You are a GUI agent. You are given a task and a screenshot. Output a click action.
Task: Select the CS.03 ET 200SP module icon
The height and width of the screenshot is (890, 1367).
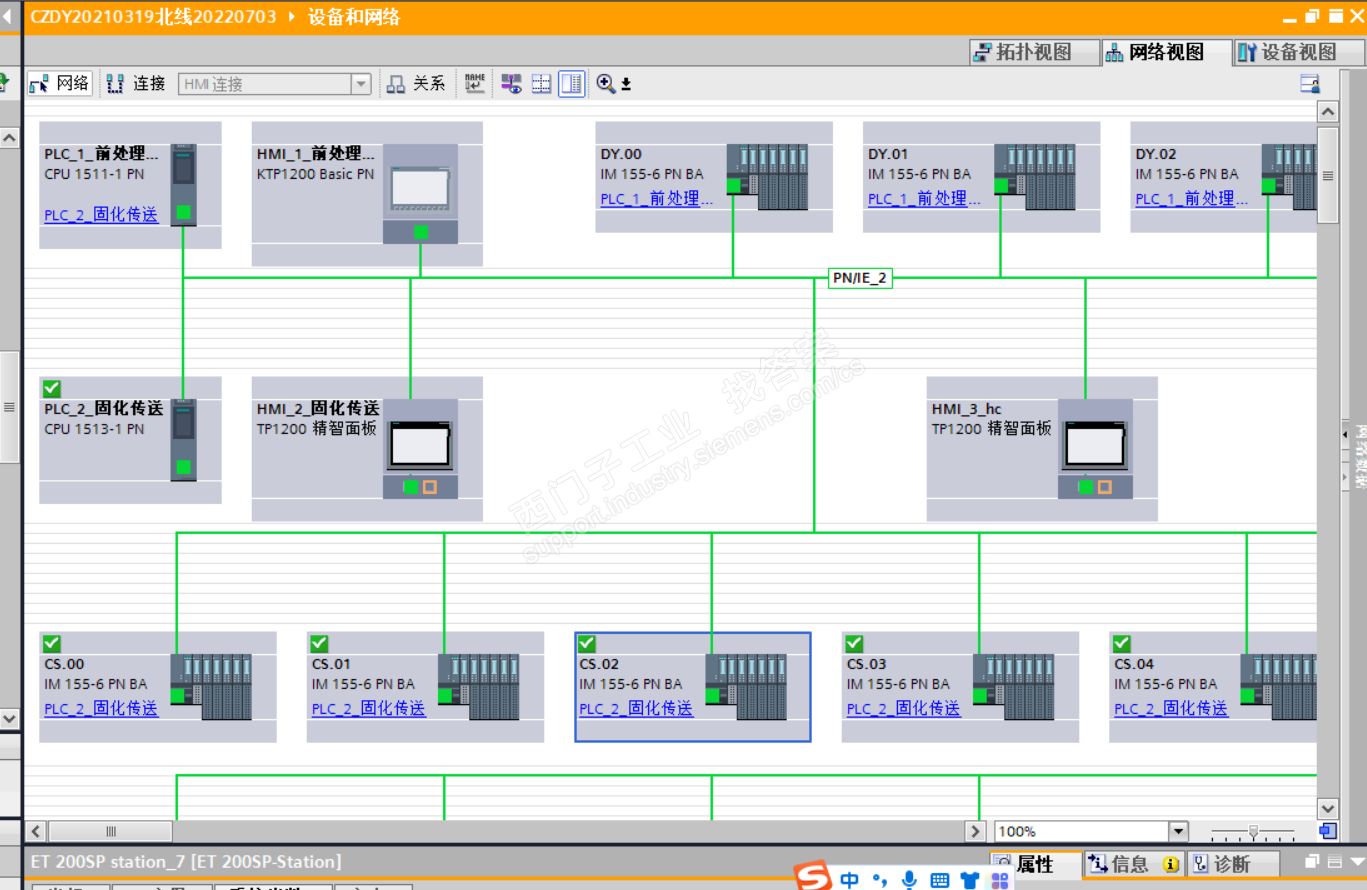point(1013,687)
